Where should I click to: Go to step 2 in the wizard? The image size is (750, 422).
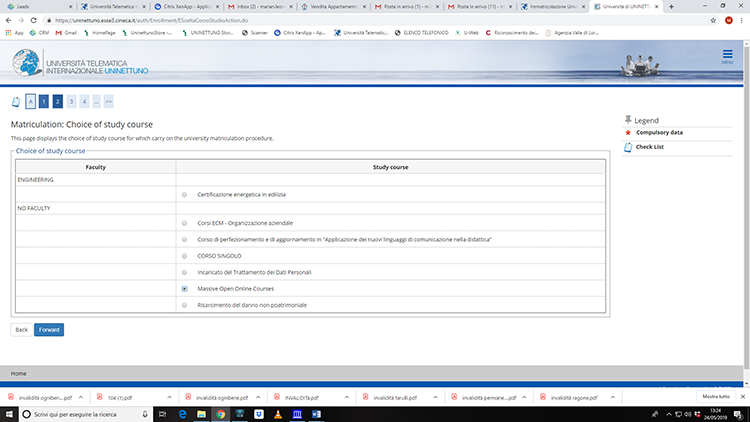click(x=58, y=101)
